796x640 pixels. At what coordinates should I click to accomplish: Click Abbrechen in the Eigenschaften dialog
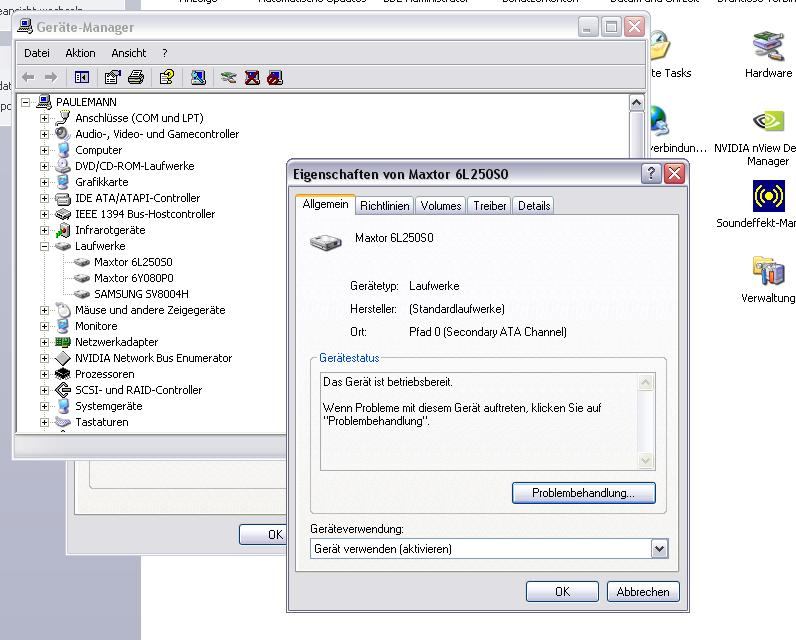(643, 592)
